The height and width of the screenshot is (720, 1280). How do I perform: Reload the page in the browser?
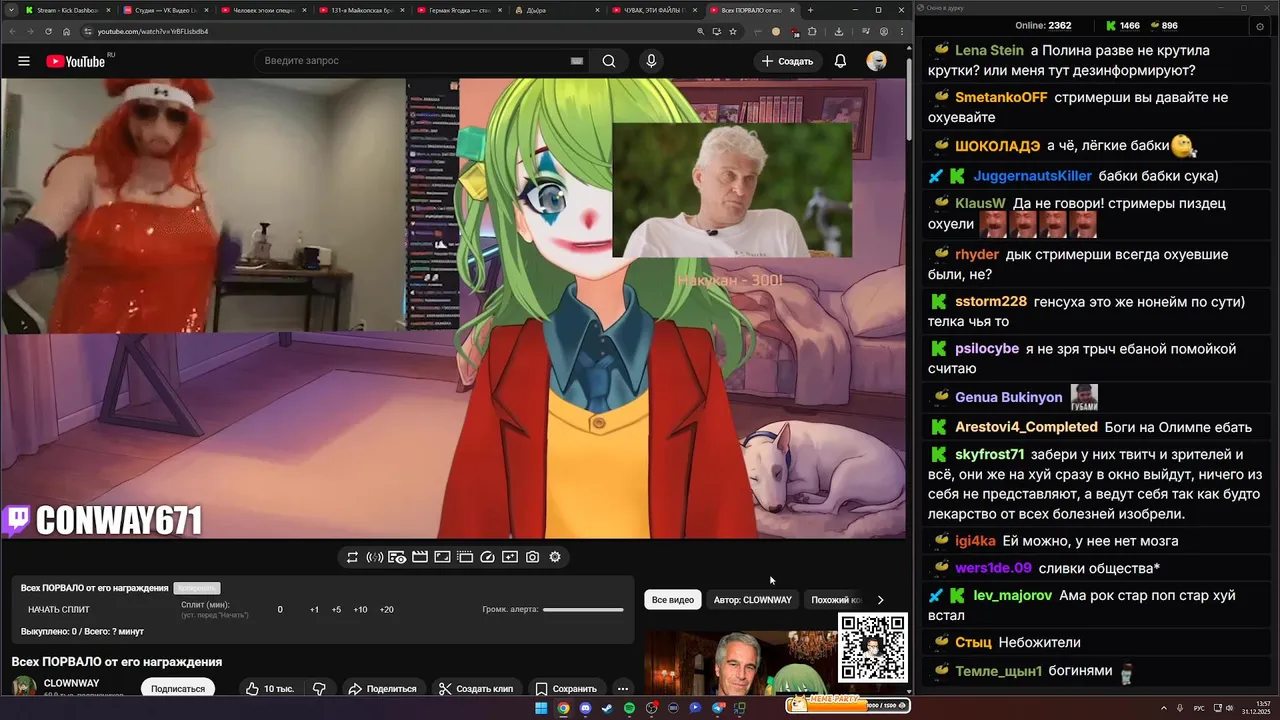coord(48,31)
